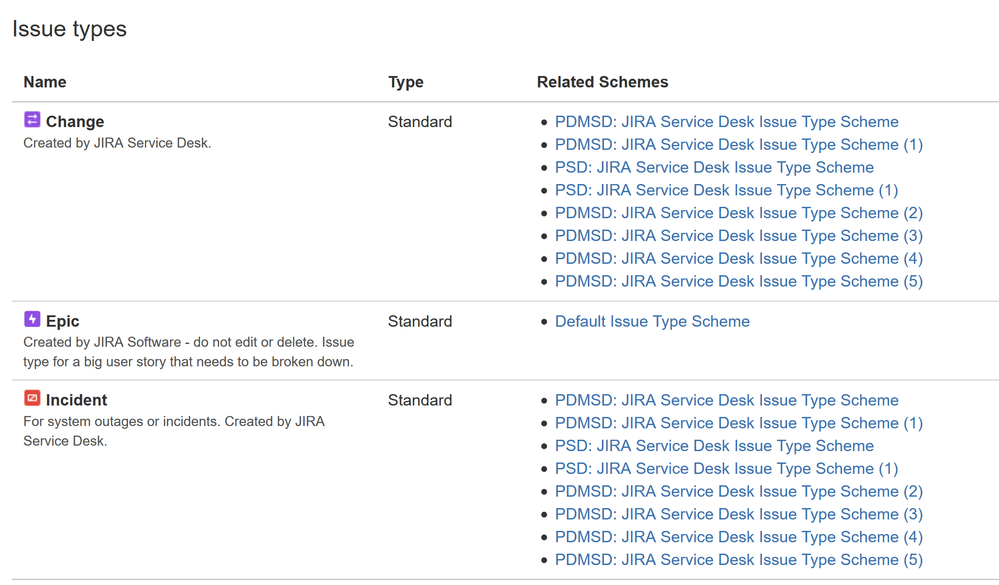Open PDMSD scheme (2) link in Incident row

coord(738,491)
